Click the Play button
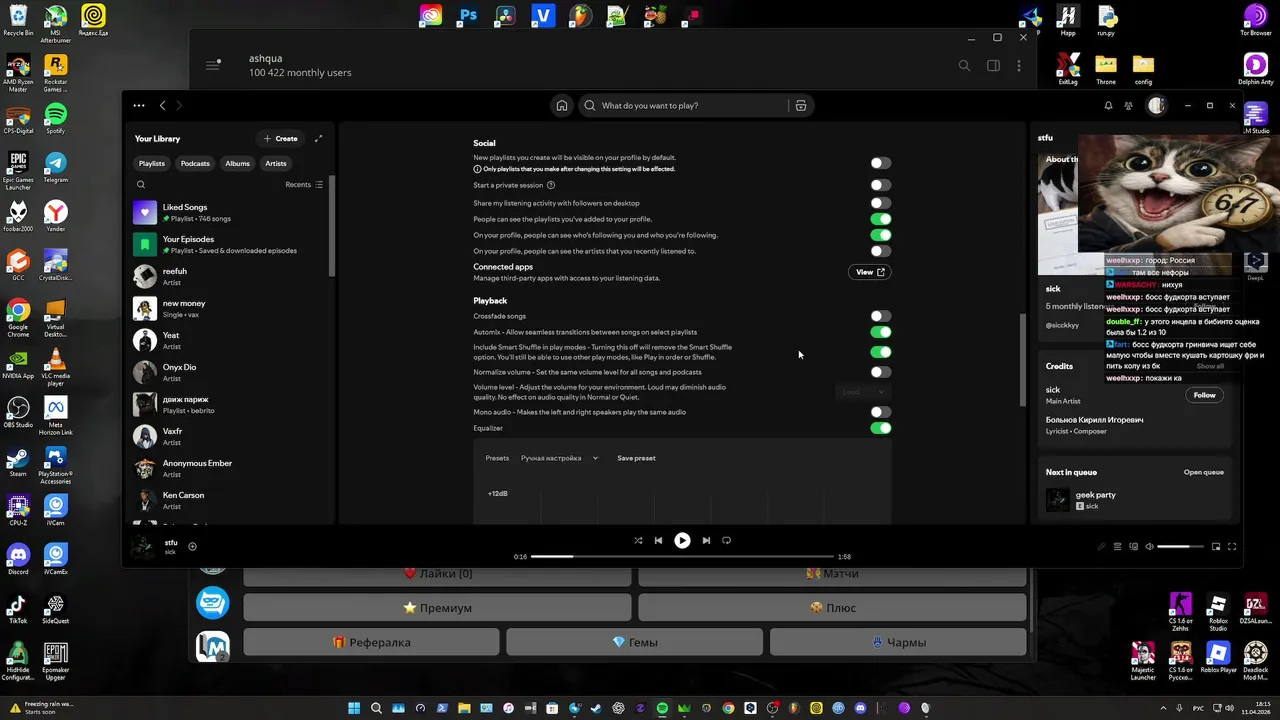 tap(682, 540)
